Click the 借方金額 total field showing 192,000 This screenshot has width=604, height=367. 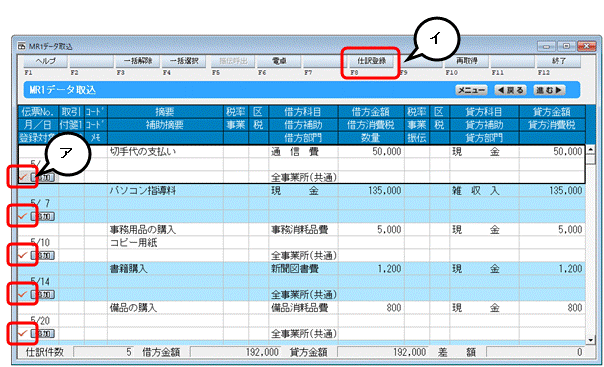click(x=236, y=352)
